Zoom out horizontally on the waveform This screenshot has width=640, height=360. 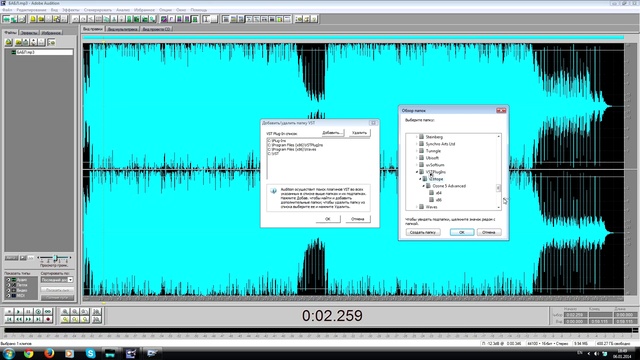tap(75, 311)
